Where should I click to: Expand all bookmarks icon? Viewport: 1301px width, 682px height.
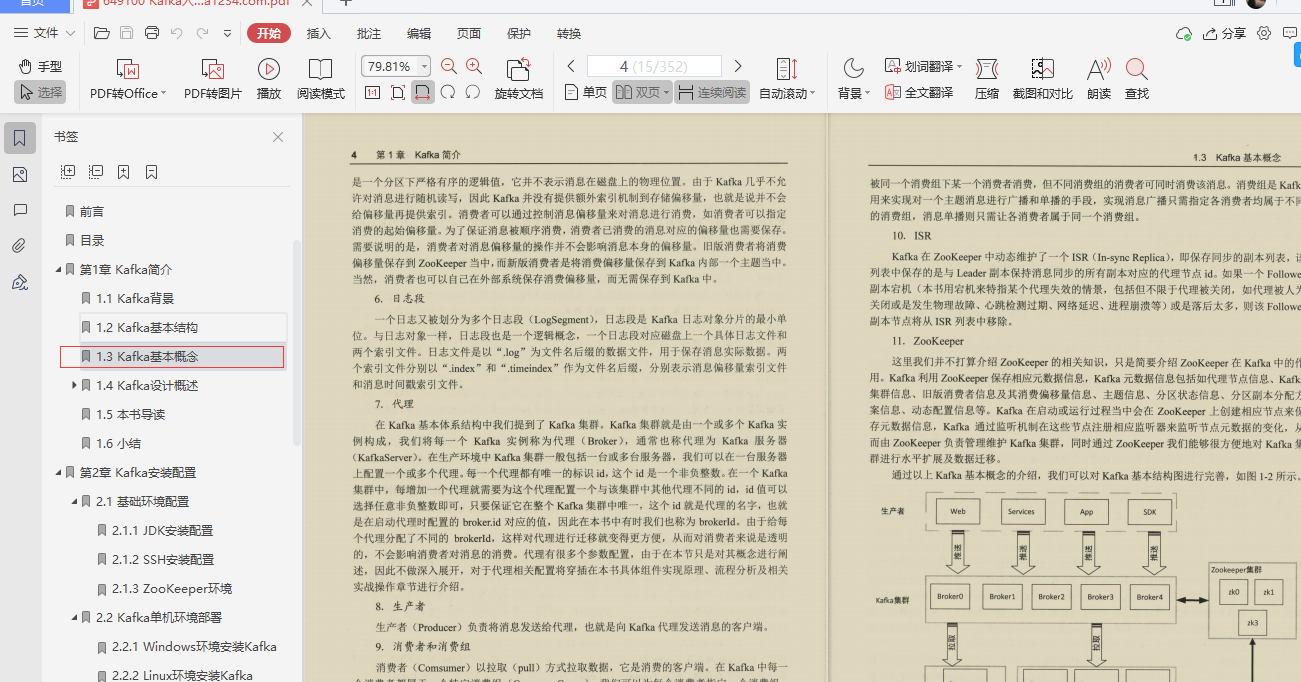point(68,172)
